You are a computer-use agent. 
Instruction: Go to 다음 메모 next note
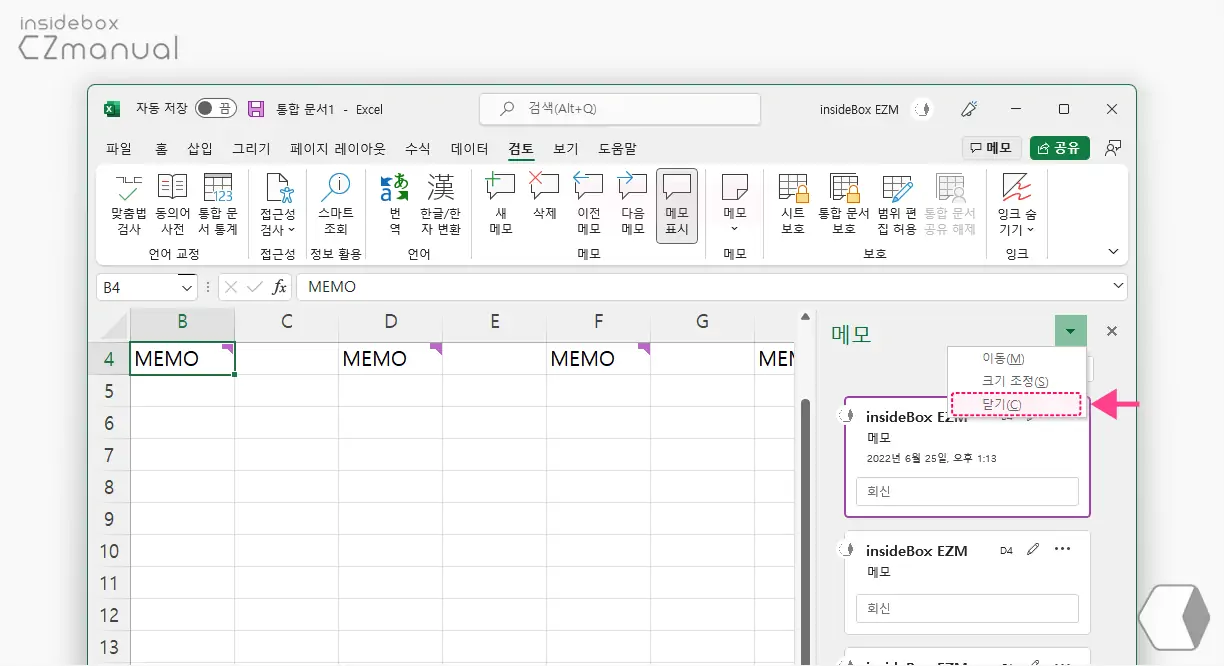(x=633, y=205)
